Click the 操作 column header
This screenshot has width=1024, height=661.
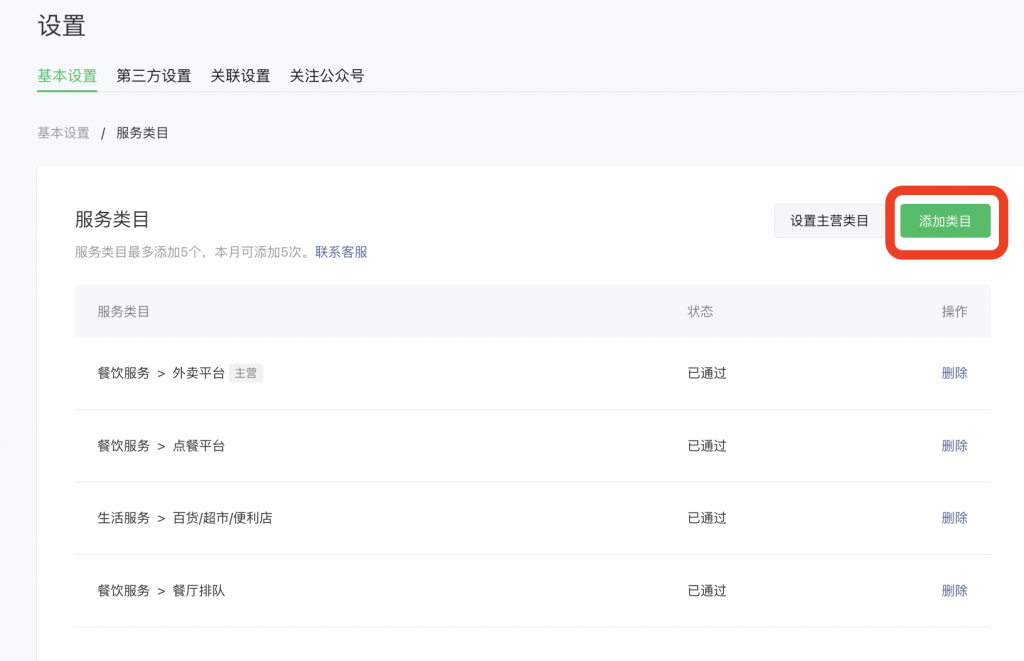(954, 311)
